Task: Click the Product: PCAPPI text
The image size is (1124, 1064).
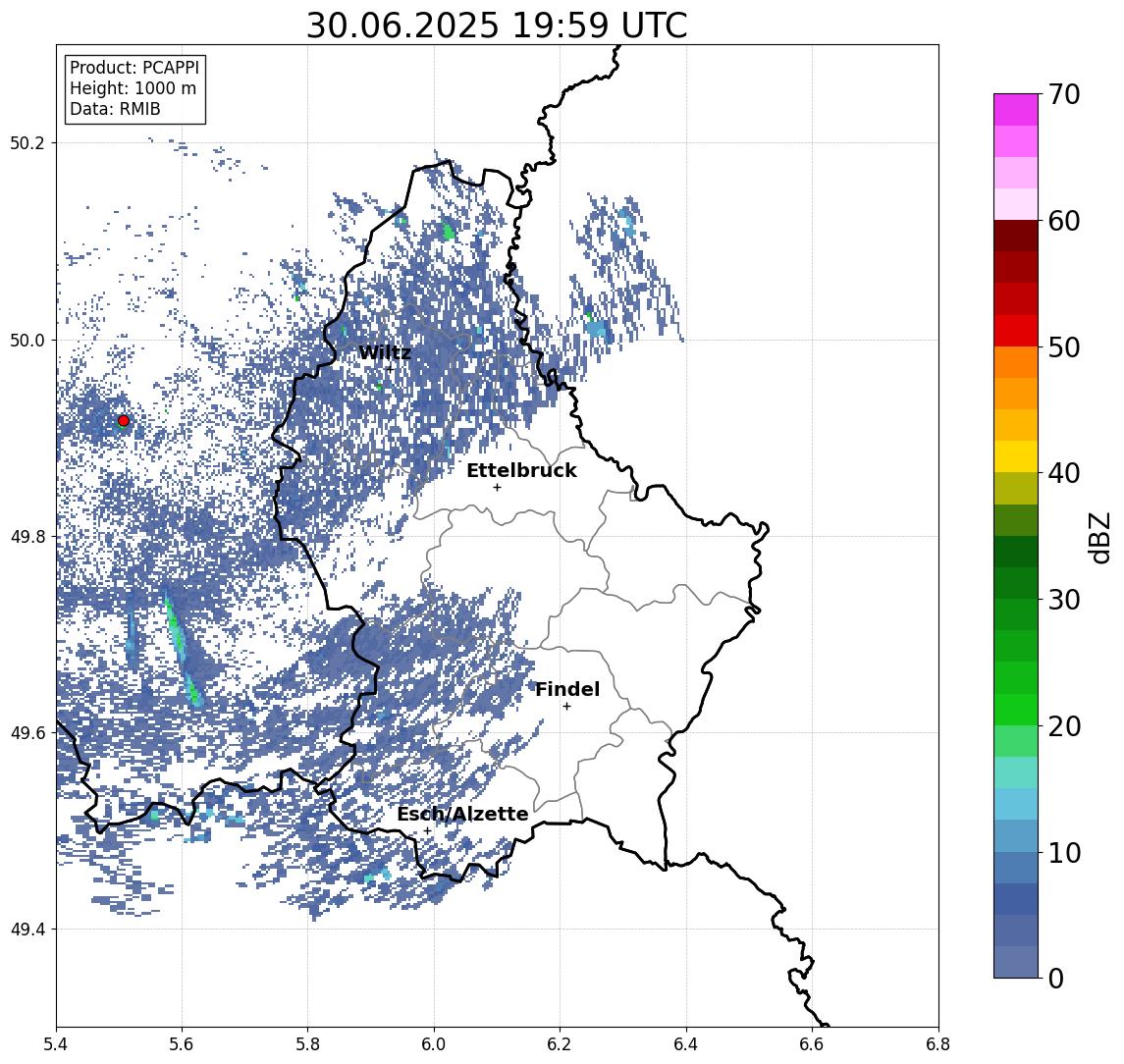Action: (x=134, y=68)
